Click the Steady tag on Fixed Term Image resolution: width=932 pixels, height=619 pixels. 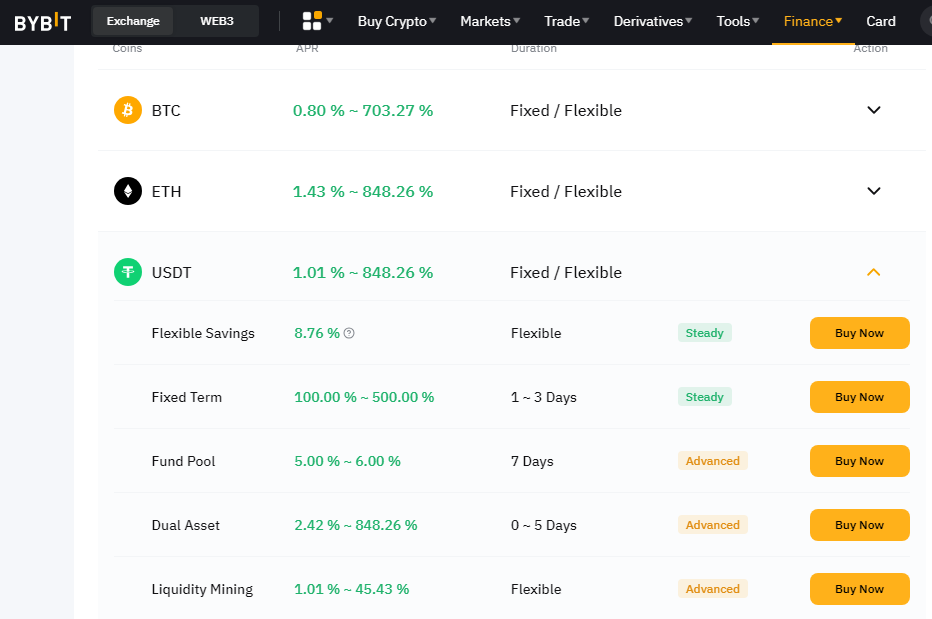(704, 397)
